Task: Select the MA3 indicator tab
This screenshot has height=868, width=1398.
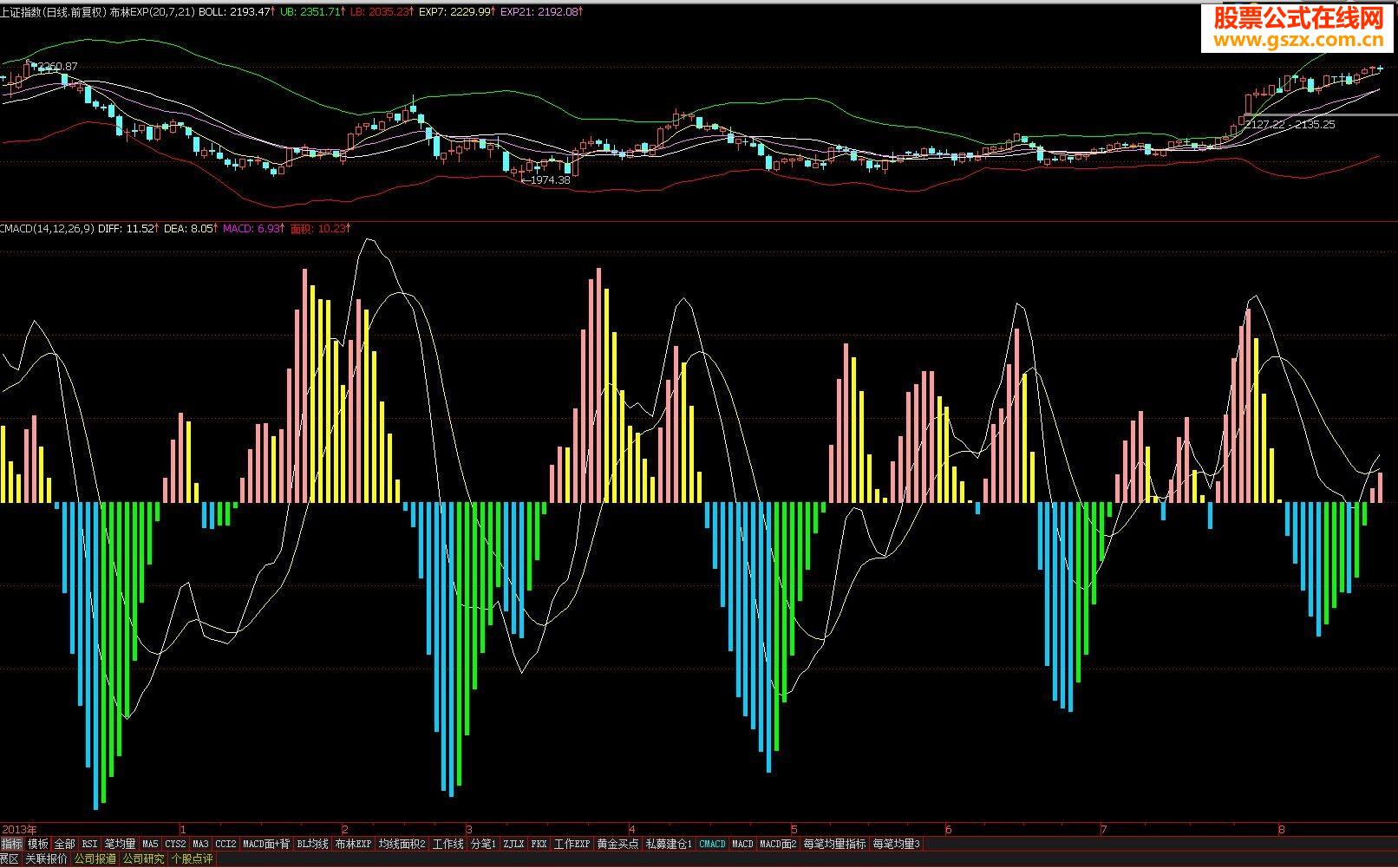Action: click(x=201, y=844)
